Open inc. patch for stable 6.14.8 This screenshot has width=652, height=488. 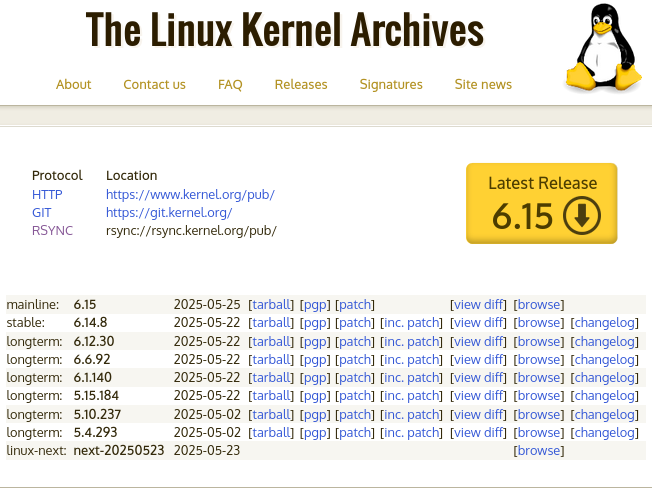coord(412,323)
